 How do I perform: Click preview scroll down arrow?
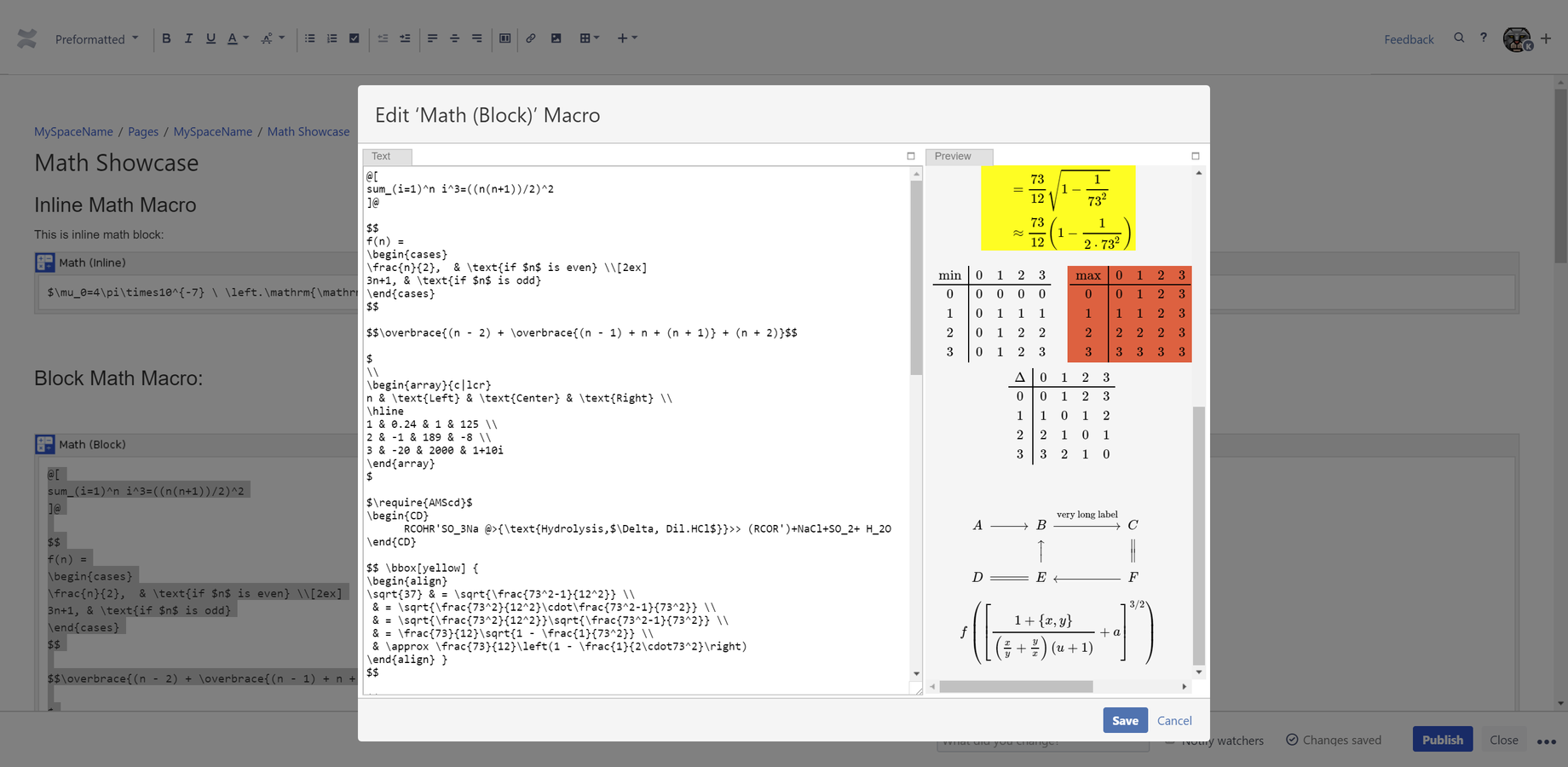1199,672
